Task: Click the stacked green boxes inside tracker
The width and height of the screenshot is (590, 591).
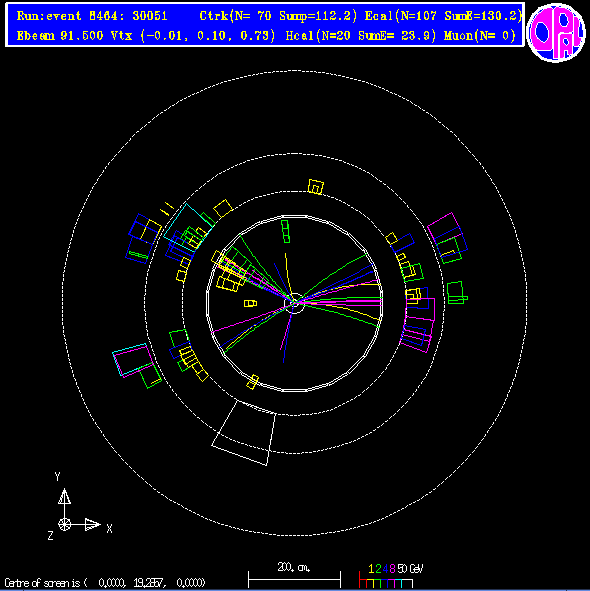Action: click(x=286, y=231)
